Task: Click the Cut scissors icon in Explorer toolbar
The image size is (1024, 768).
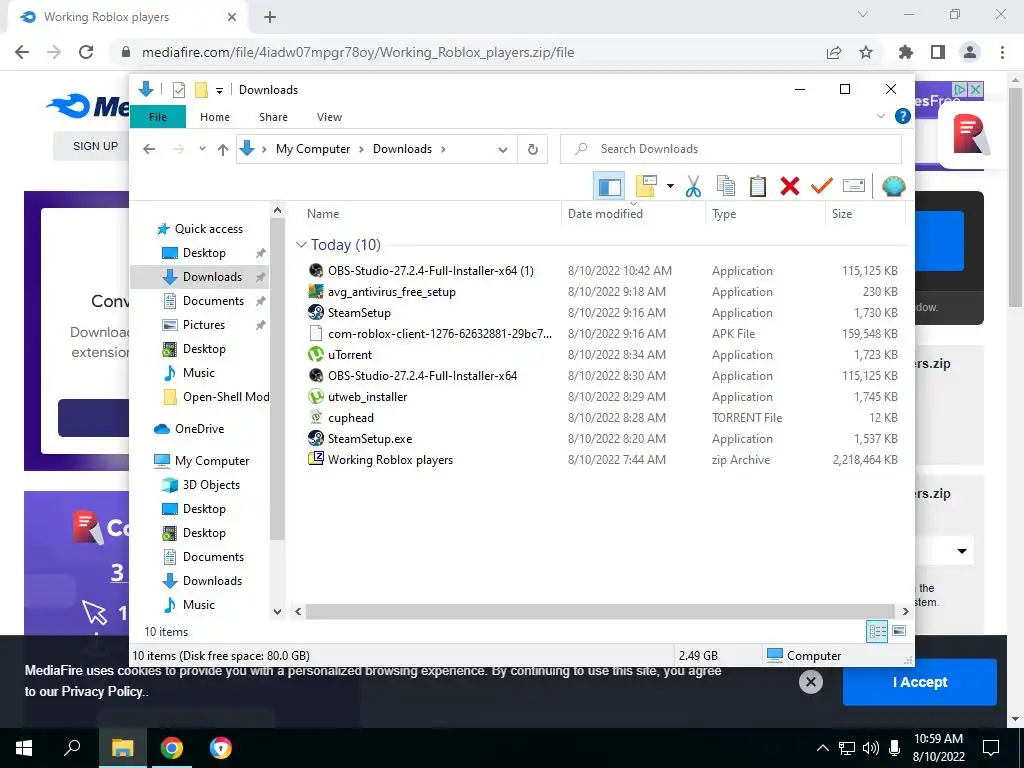Action: pos(693,186)
